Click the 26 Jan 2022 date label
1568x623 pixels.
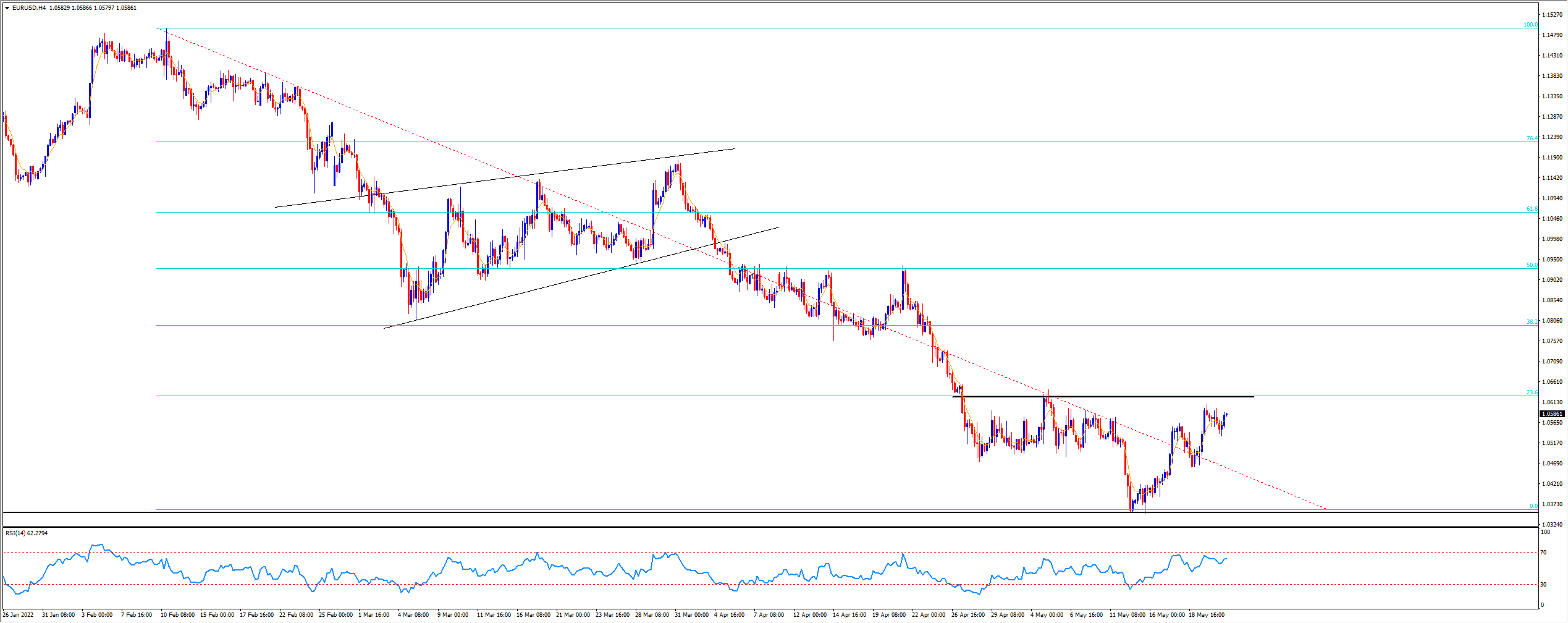coord(19,615)
